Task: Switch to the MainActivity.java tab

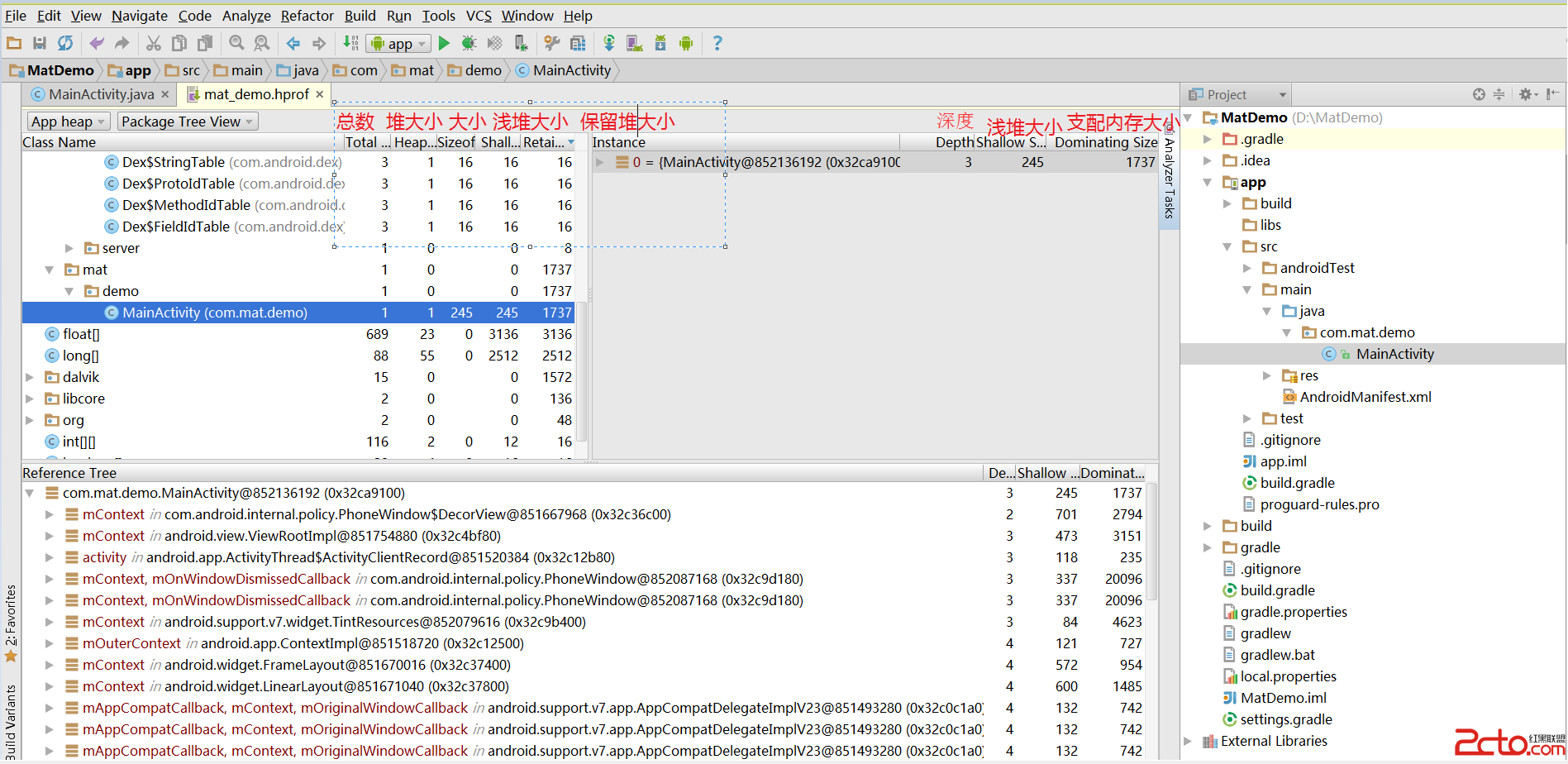Action: (x=101, y=94)
